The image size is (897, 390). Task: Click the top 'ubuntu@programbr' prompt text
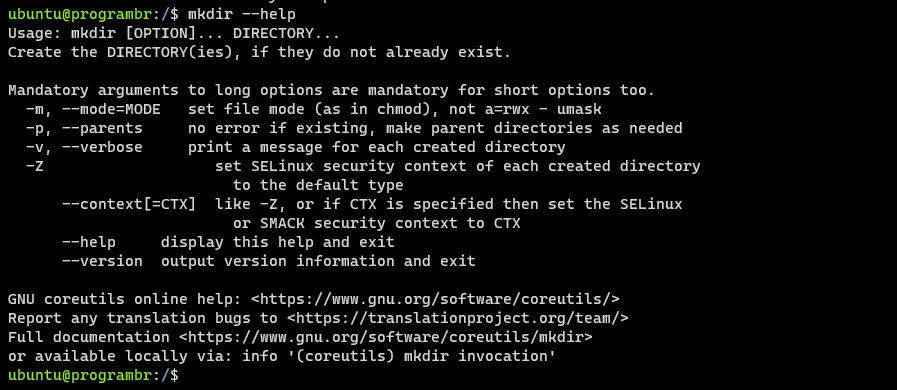pyautogui.click(x=80, y=14)
